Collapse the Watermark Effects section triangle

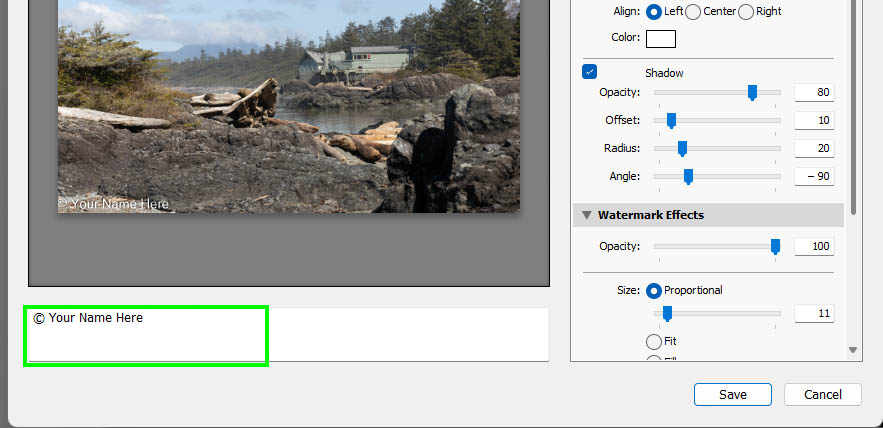tap(587, 215)
